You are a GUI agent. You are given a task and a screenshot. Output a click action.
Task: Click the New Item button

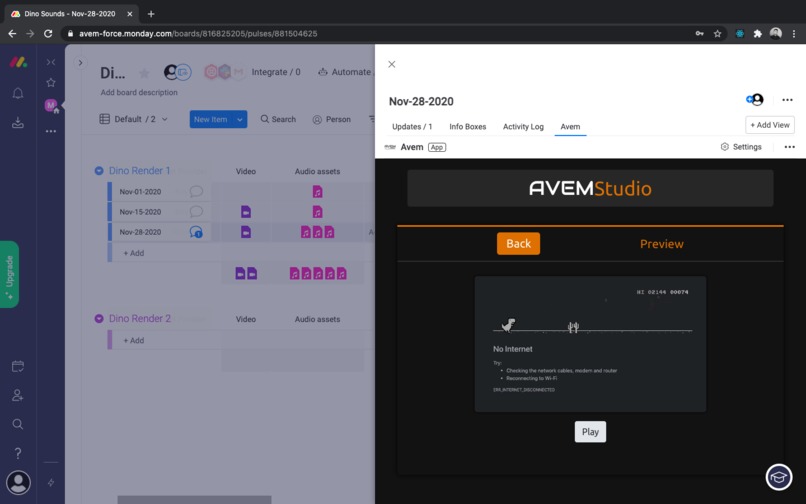coord(211,119)
